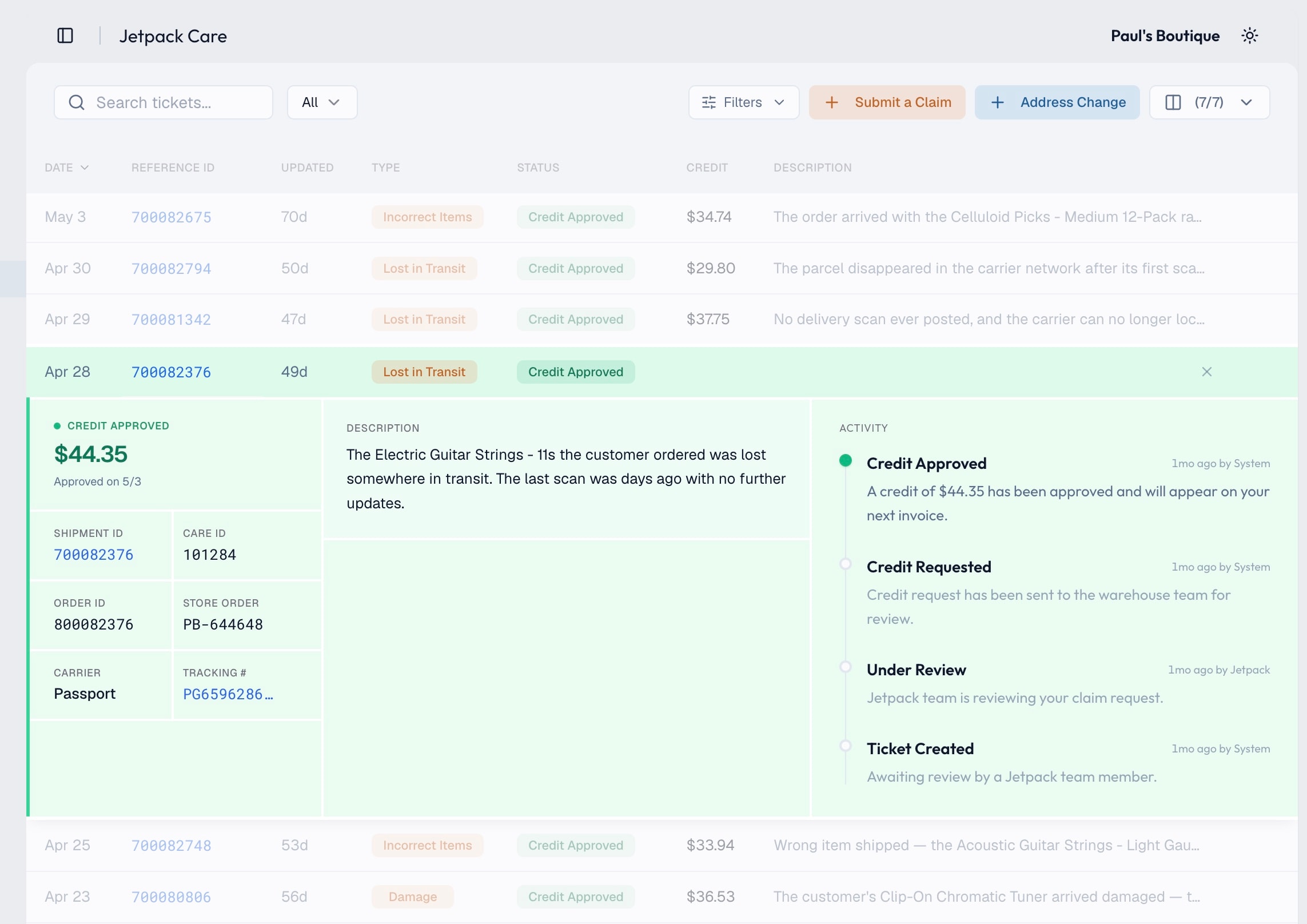
Task: Click the TYPE column header
Action: coord(385,168)
